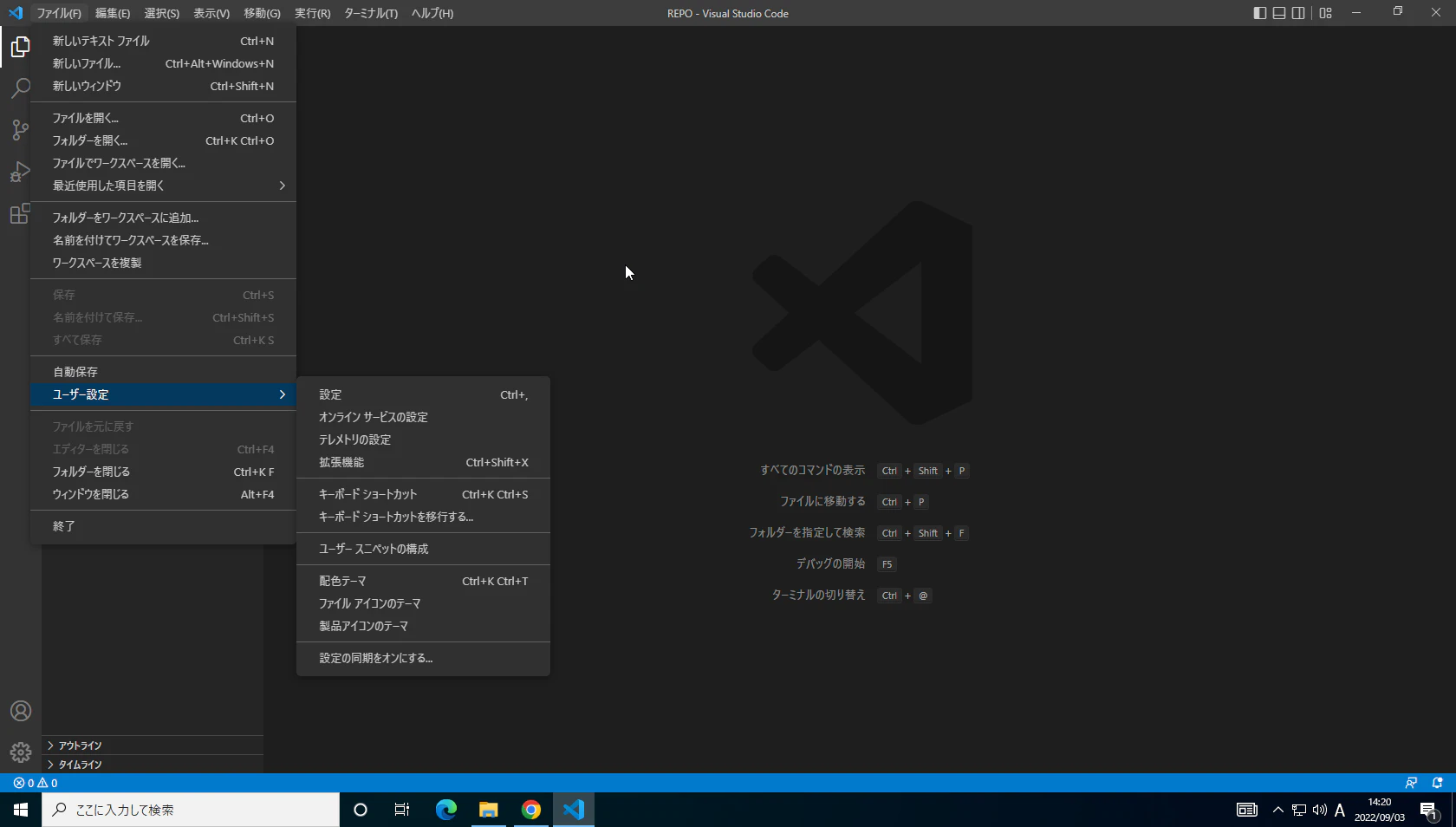Choose ファイルを開く... menu item
The width and height of the screenshot is (1456, 827).
pyautogui.click(x=164, y=118)
